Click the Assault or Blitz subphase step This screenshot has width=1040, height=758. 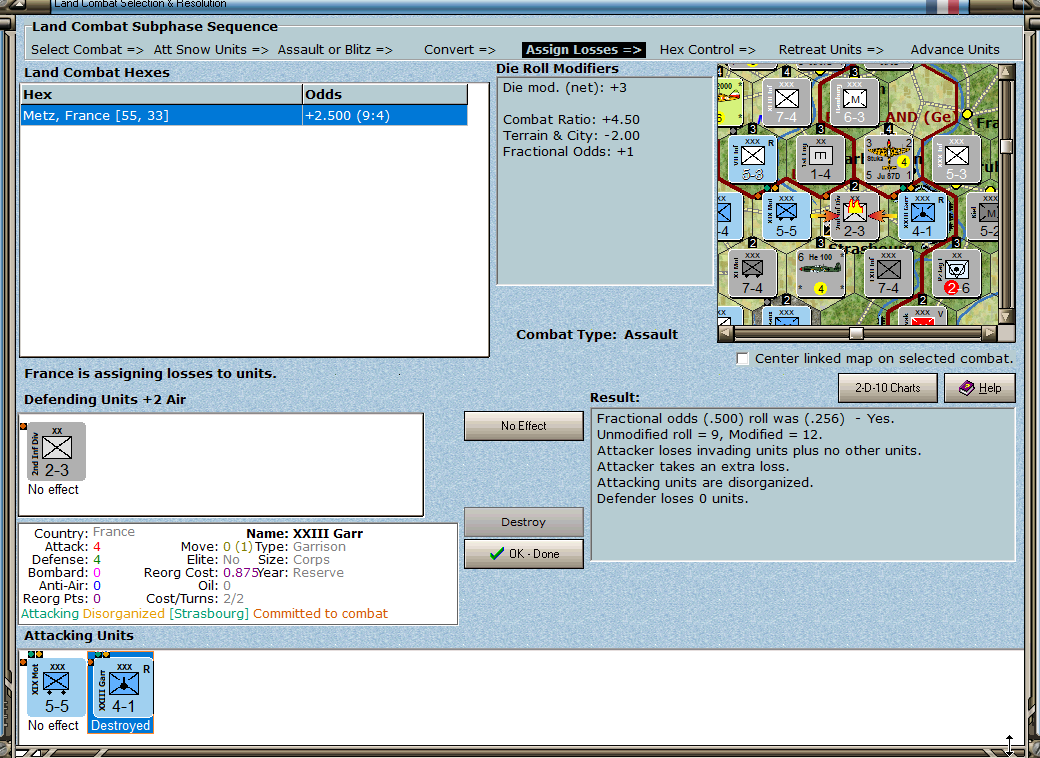pos(335,50)
